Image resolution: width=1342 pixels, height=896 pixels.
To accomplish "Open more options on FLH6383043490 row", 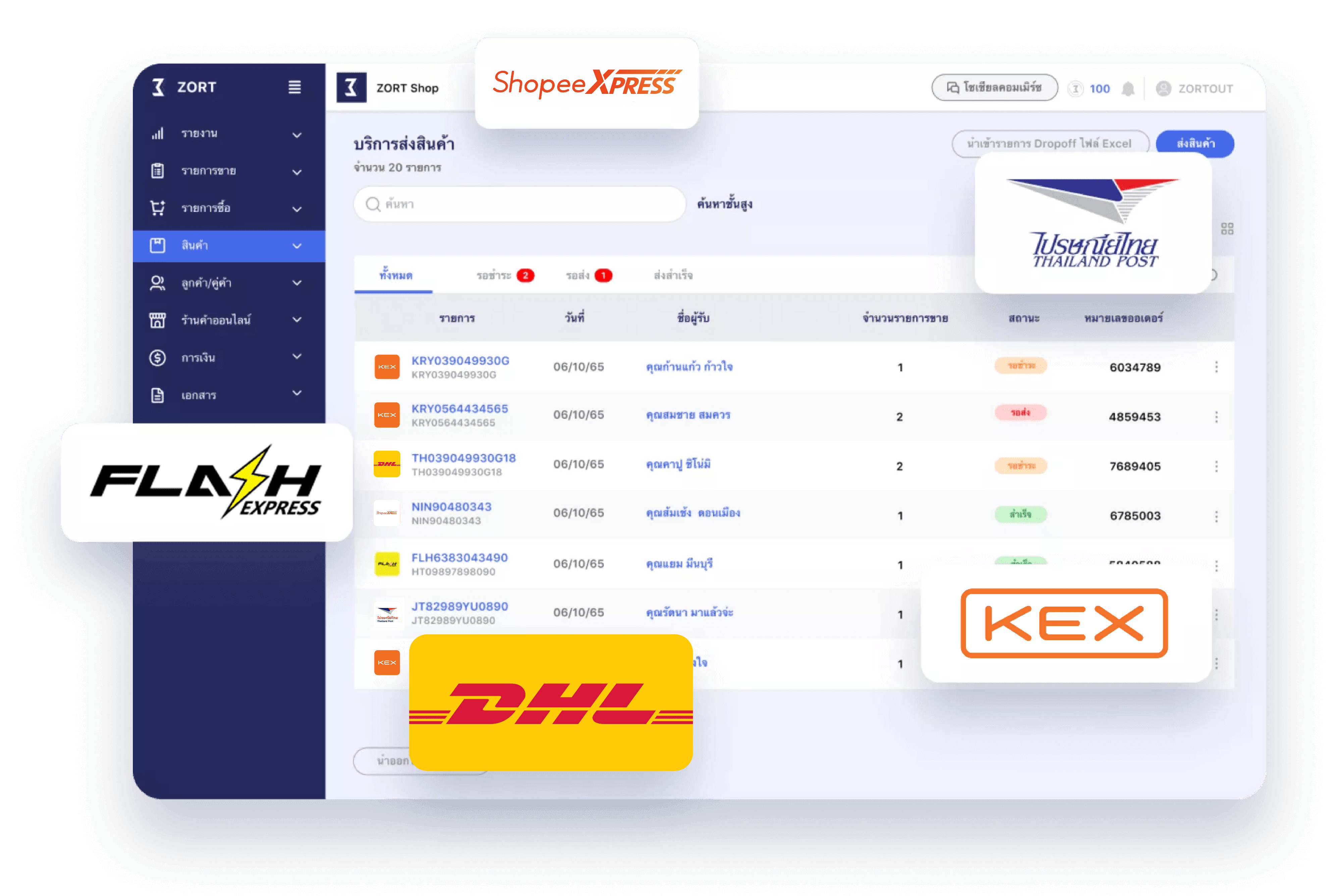I will [x=1216, y=566].
